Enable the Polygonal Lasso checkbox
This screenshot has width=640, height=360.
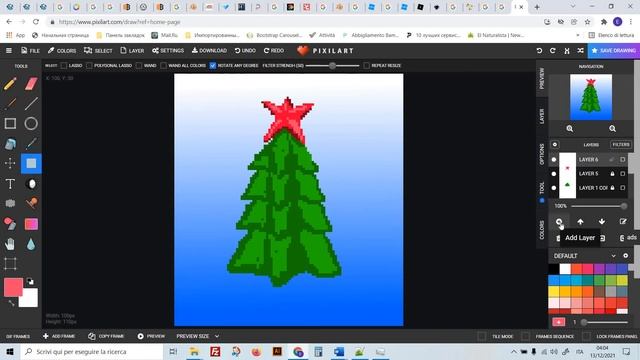pyautogui.click(x=89, y=65)
